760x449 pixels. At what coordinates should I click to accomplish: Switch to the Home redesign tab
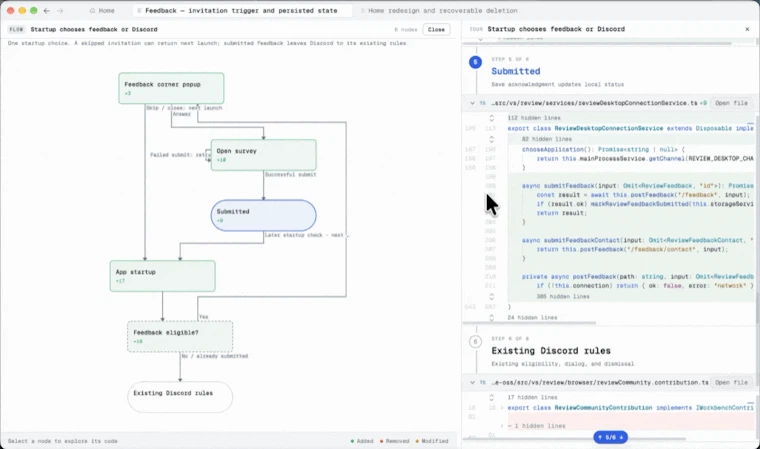click(439, 10)
